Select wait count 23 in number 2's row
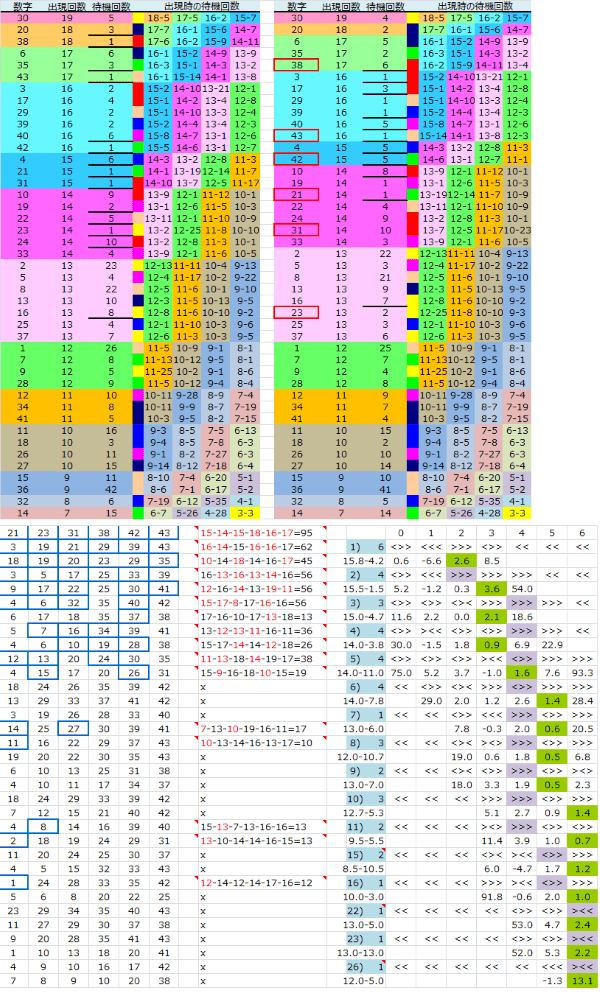Screen dimensions: 600x1002 (111, 266)
